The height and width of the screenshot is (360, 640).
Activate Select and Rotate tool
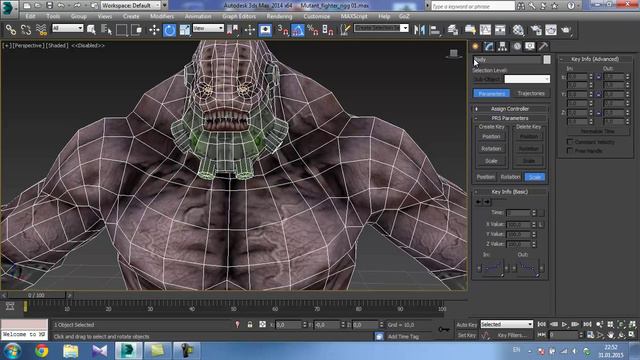[169, 30]
